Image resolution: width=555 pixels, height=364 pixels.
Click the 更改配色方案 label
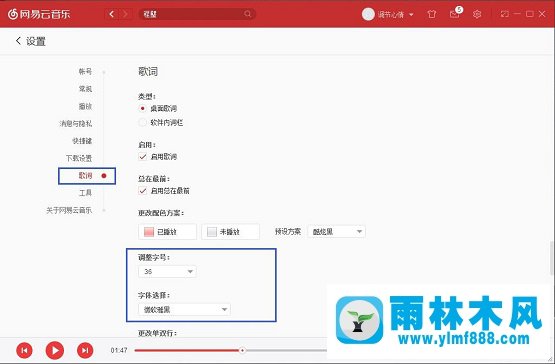pyautogui.click(x=161, y=213)
